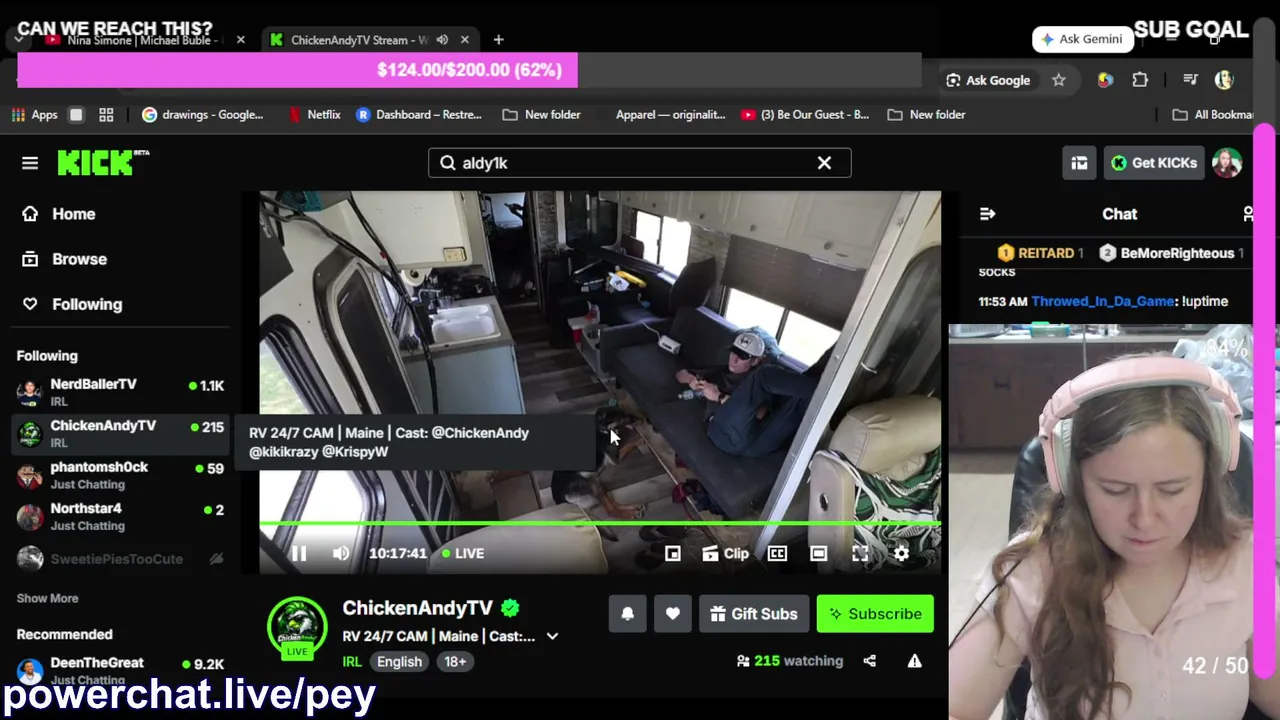Expand the list with Show More
1280x720 pixels.
pyautogui.click(x=47, y=598)
